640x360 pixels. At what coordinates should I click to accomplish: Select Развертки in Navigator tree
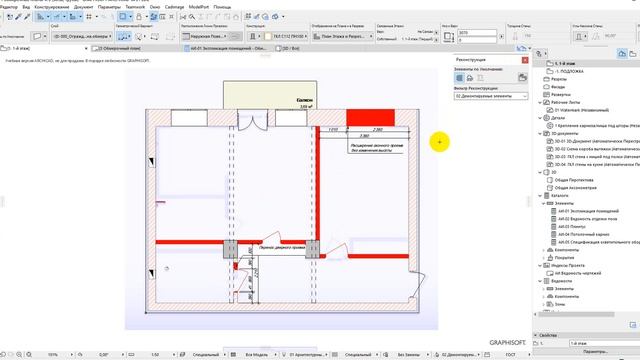pyautogui.click(x=560, y=95)
